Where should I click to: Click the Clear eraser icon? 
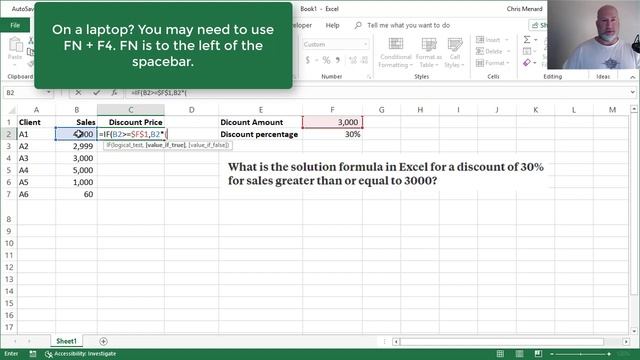pos(527,62)
